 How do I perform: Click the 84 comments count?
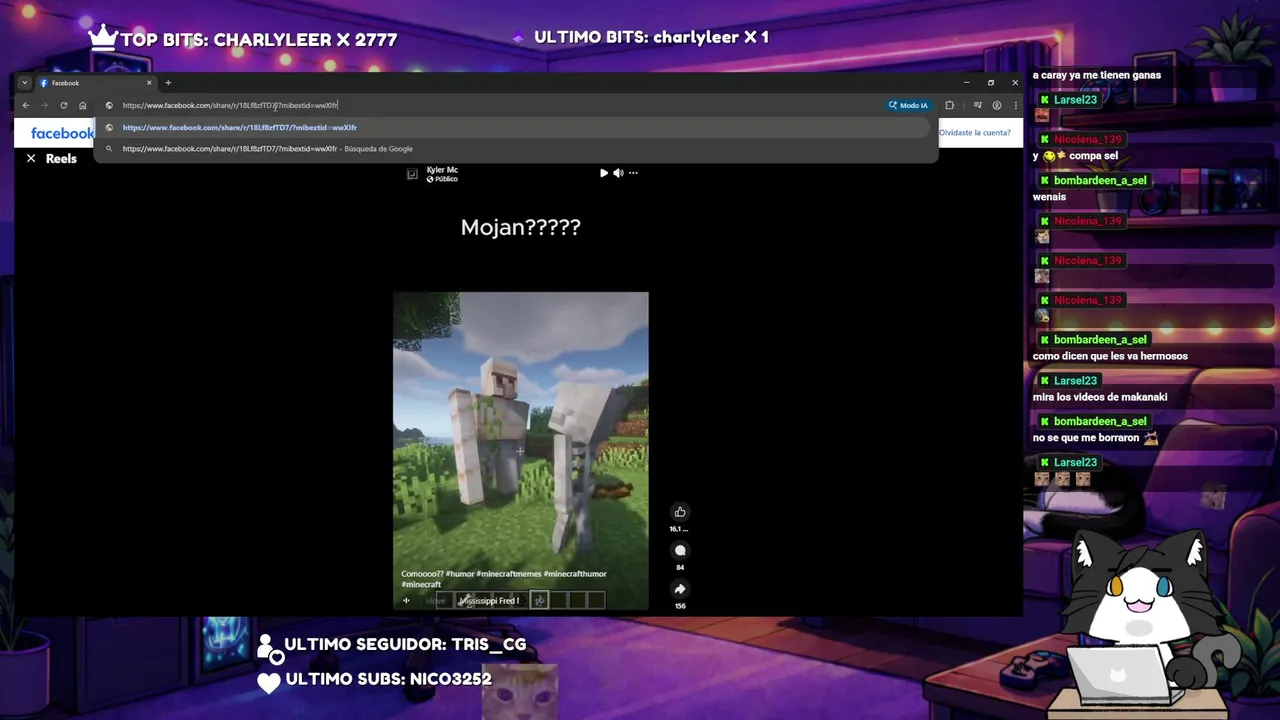click(680, 567)
